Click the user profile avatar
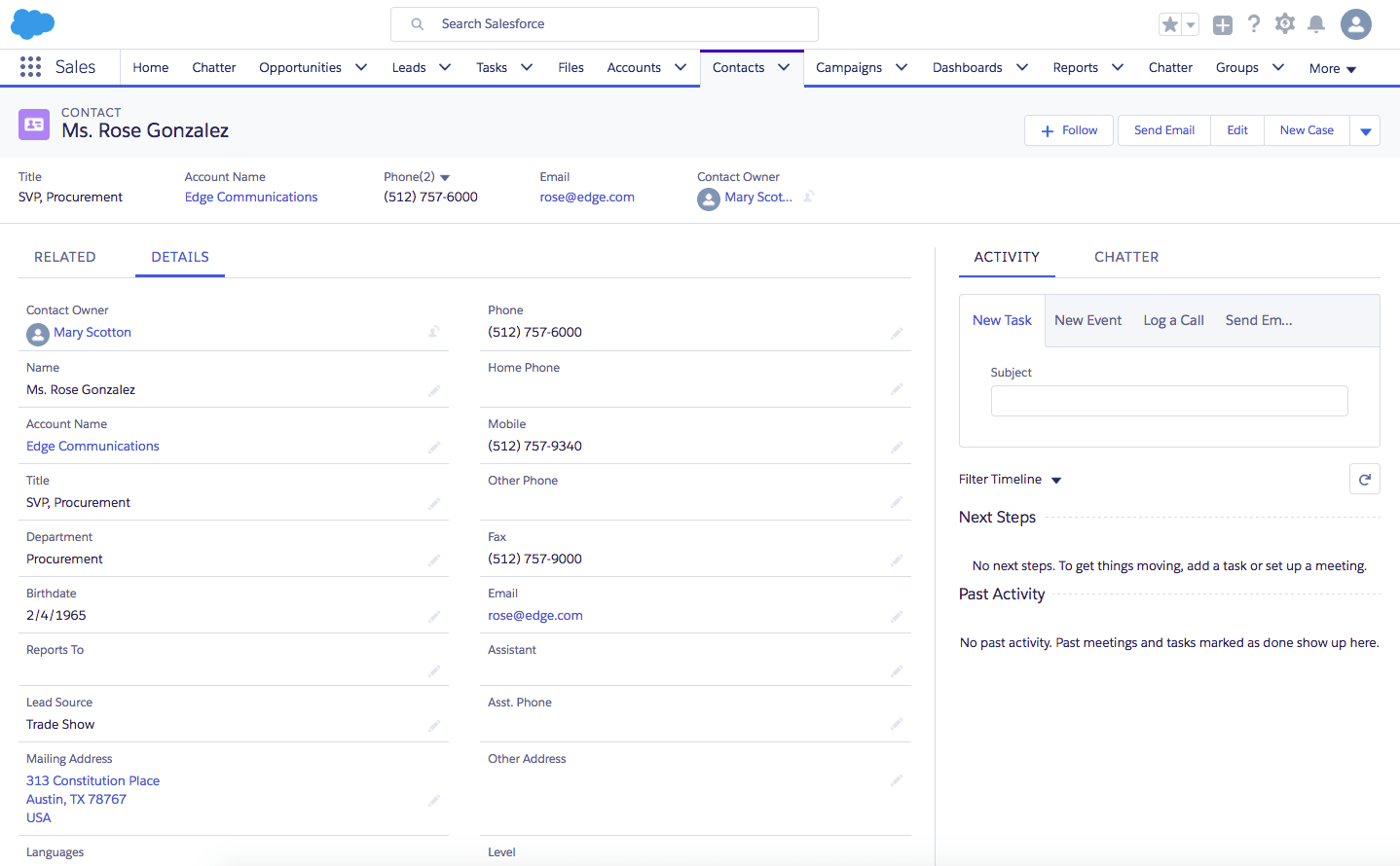The width and height of the screenshot is (1400, 866). pos(1356,24)
